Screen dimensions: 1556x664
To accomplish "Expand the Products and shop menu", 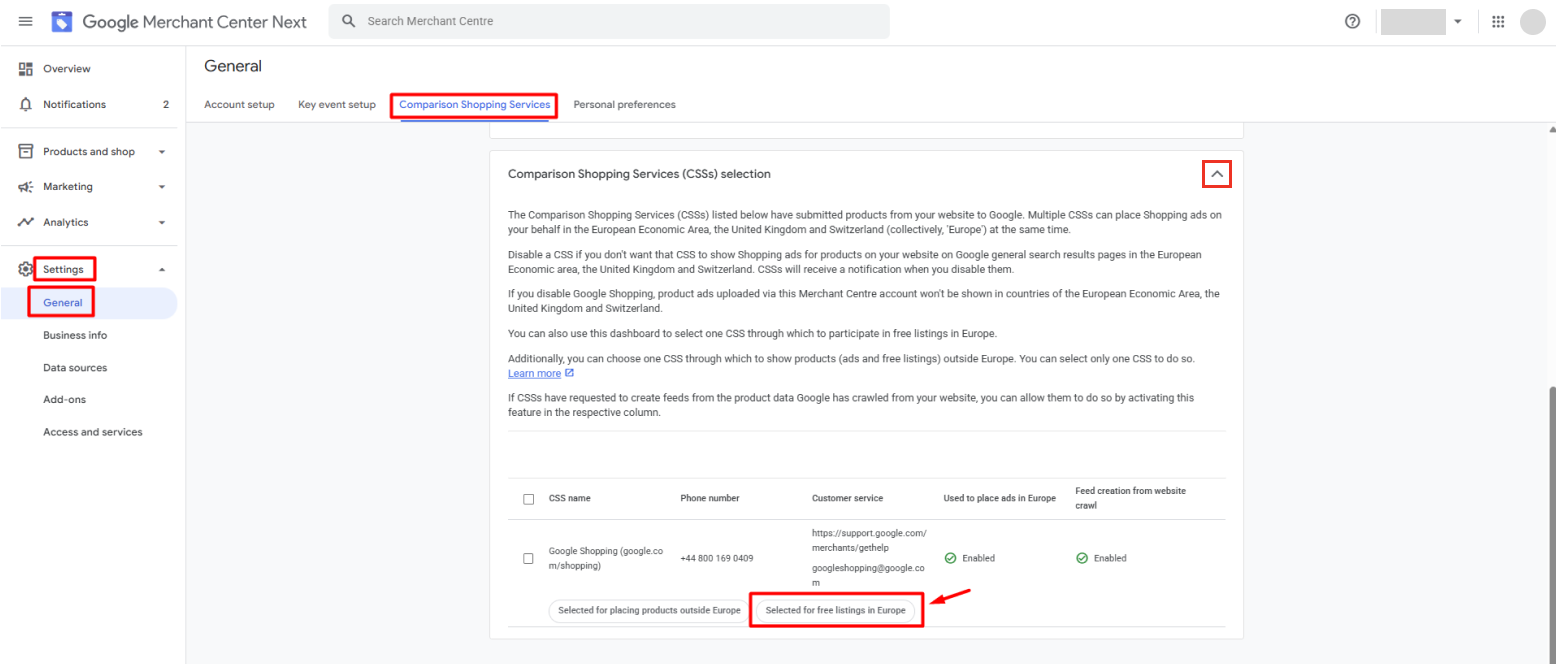I will 162,152.
